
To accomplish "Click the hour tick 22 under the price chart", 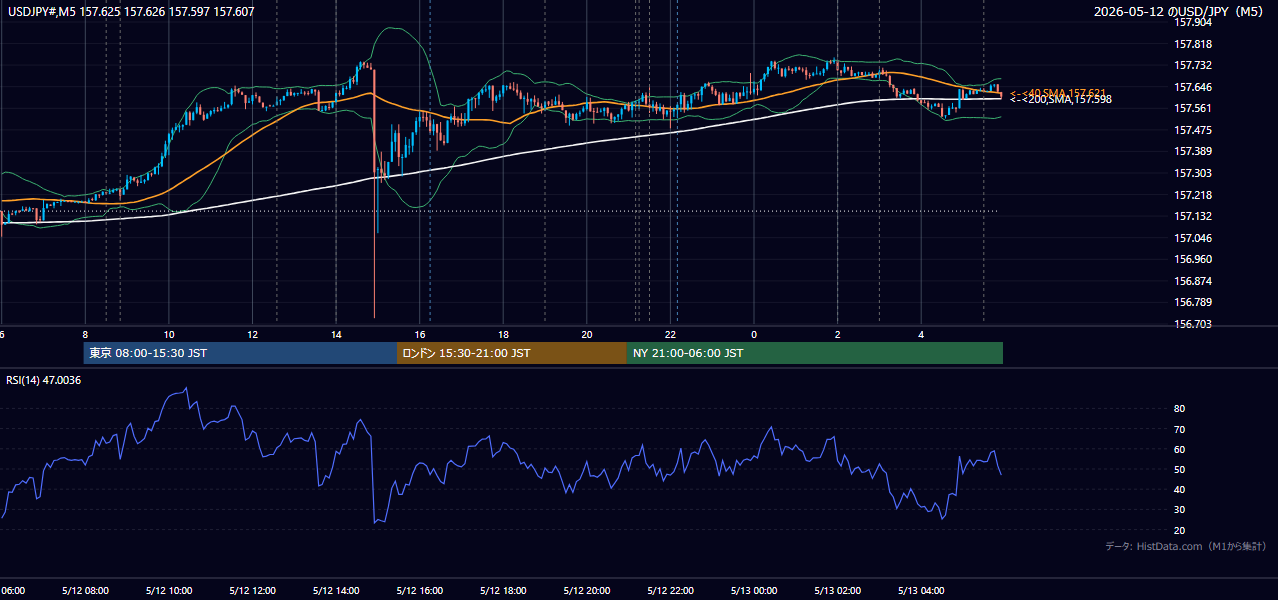I will 671,335.
